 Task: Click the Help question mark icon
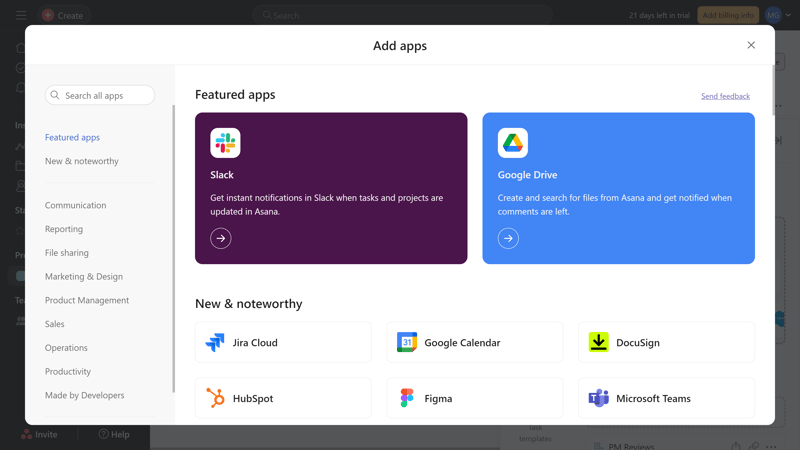coord(104,434)
